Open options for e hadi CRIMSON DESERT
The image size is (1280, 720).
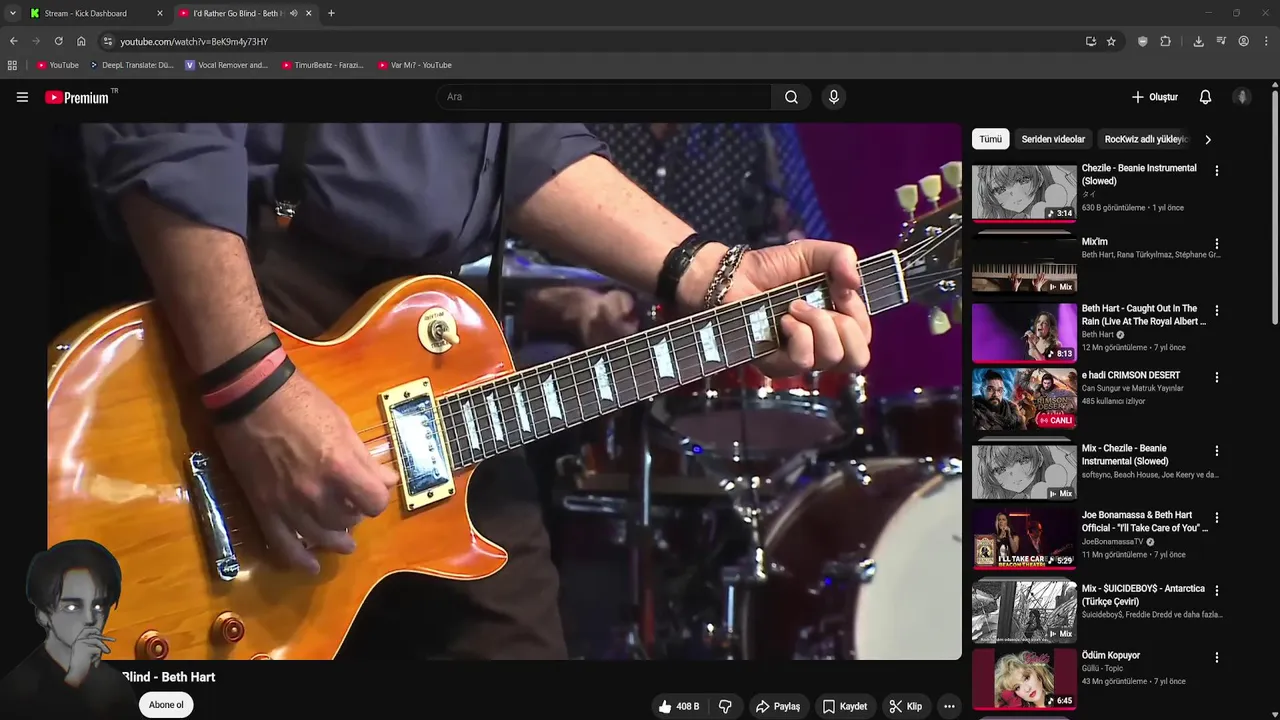coord(1217,377)
